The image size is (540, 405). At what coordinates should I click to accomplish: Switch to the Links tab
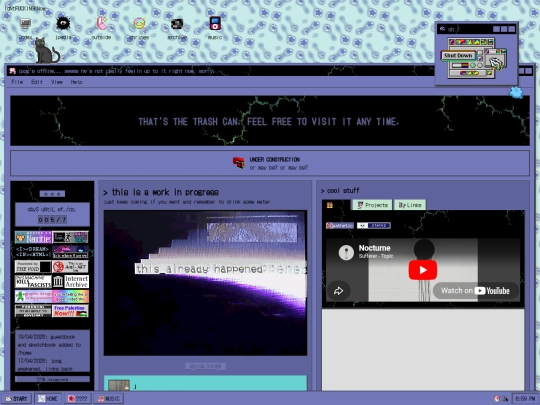410,205
